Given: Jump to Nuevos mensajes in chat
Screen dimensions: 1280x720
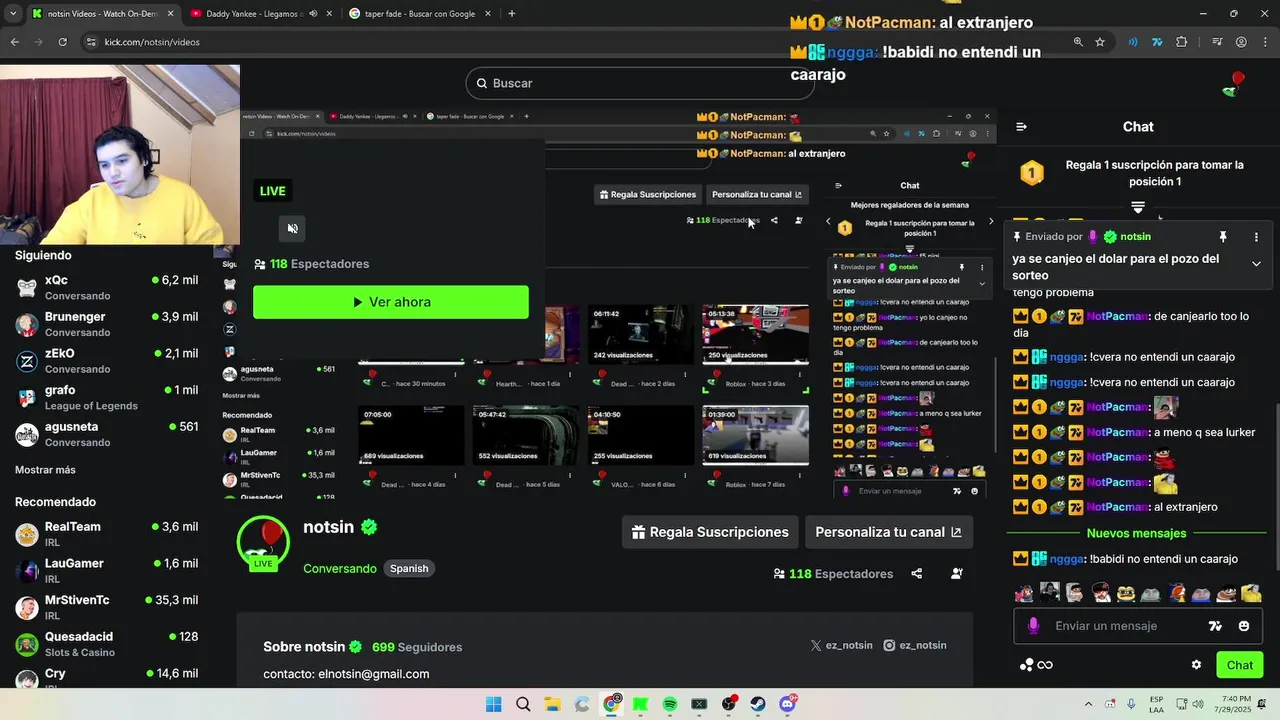Looking at the screenshot, I should [1136, 533].
